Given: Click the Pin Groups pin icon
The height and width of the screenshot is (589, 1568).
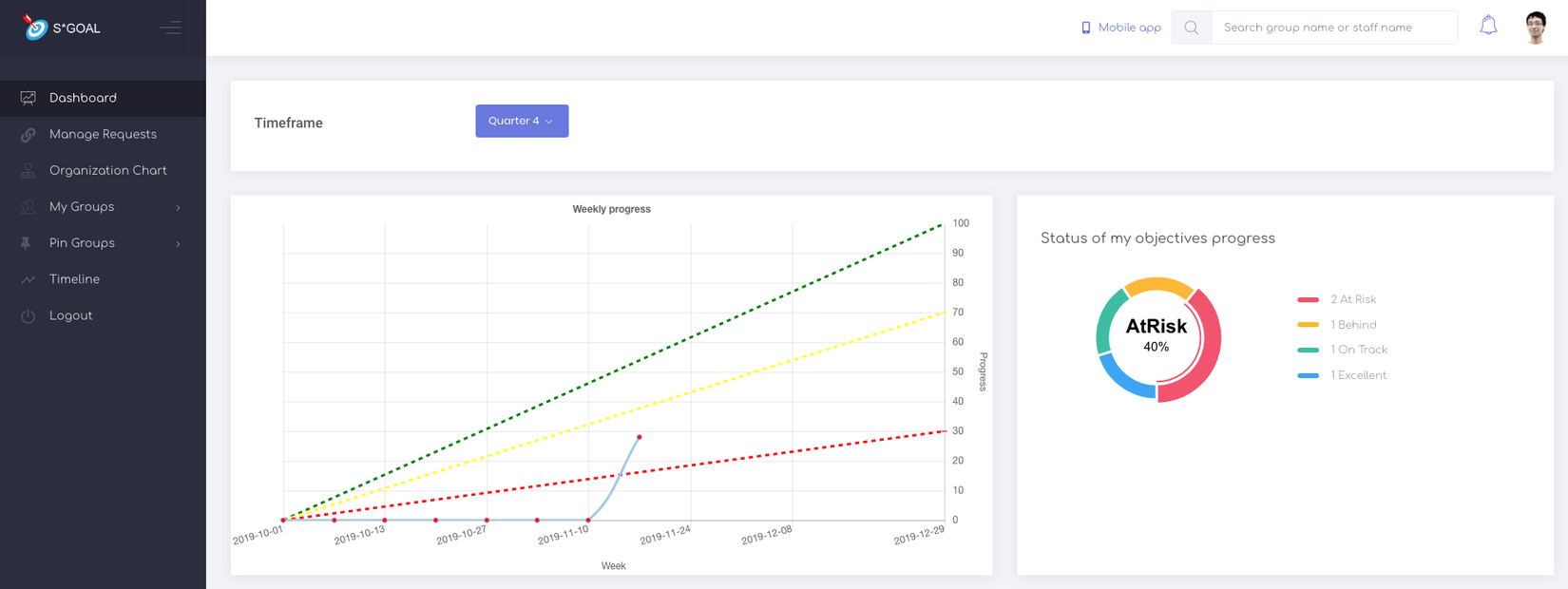Looking at the screenshot, I should pyautogui.click(x=27, y=243).
